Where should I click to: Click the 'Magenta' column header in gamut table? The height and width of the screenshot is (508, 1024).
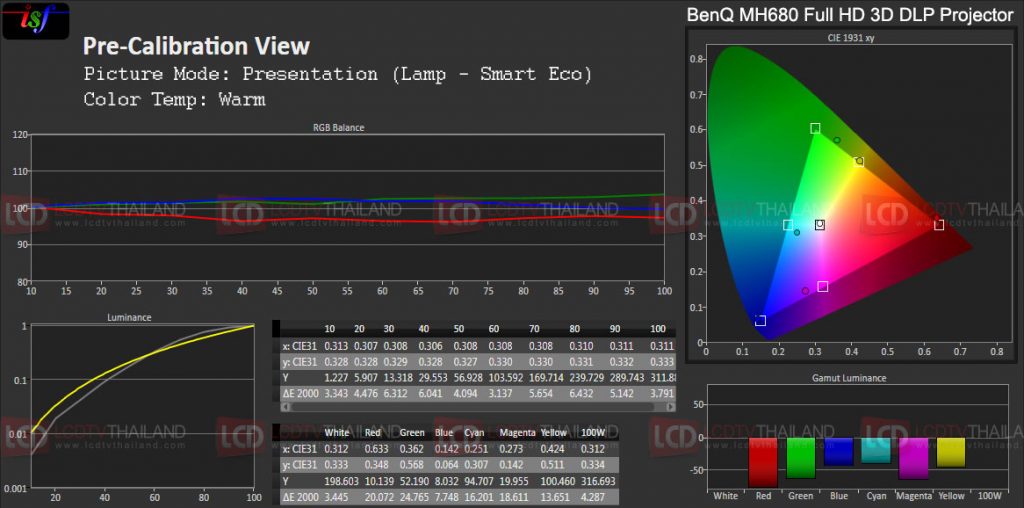(518, 432)
